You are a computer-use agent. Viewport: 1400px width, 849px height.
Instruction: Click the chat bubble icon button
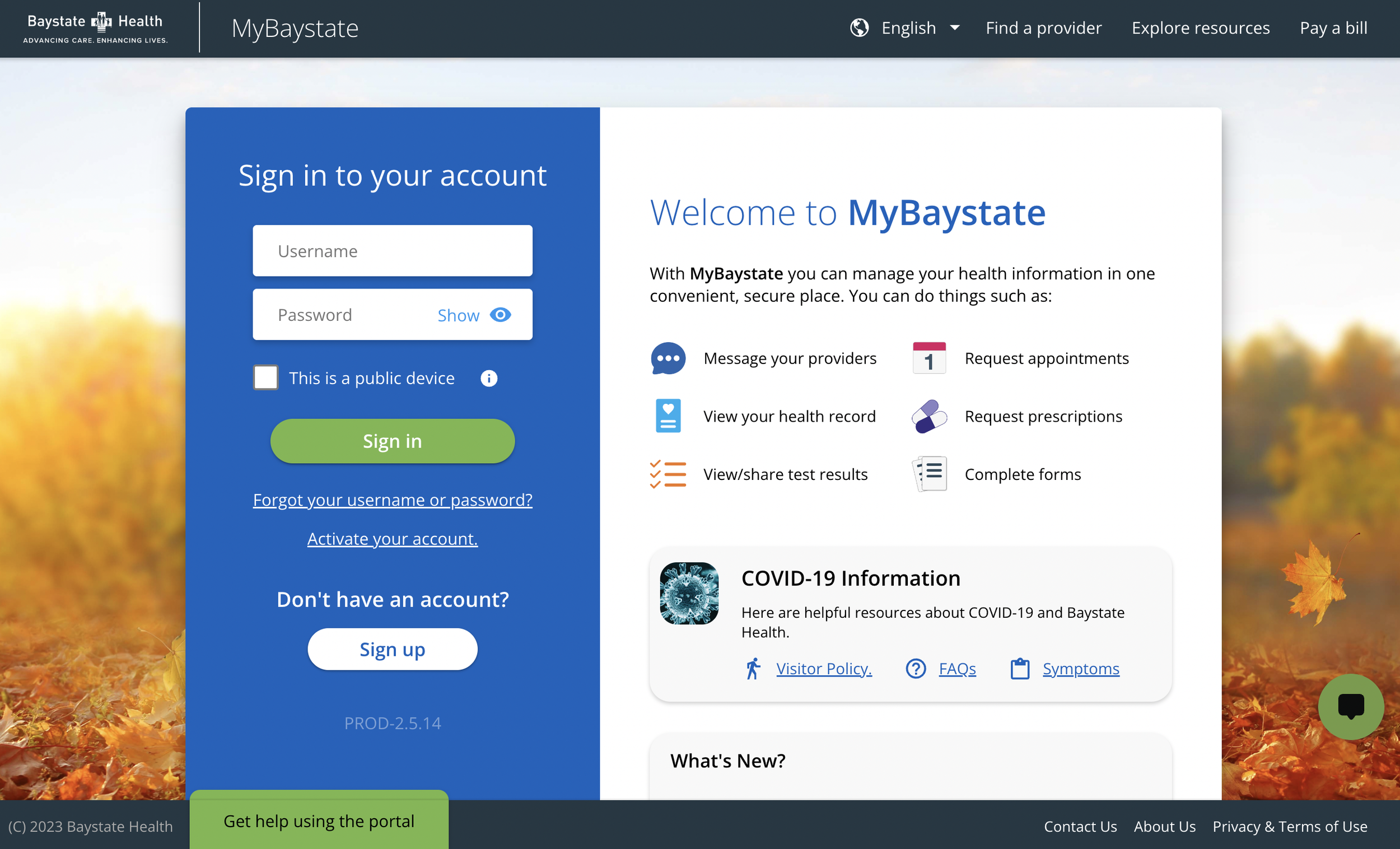(x=1350, y=706)
